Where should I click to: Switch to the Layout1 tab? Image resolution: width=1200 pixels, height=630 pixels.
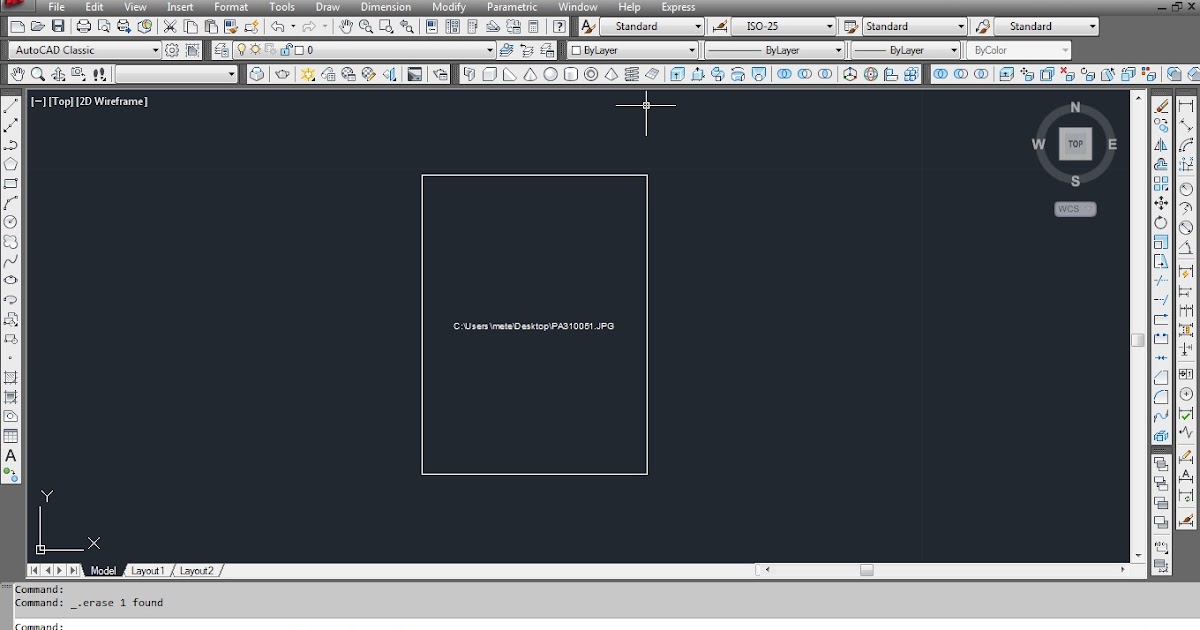tap(147, 571)
